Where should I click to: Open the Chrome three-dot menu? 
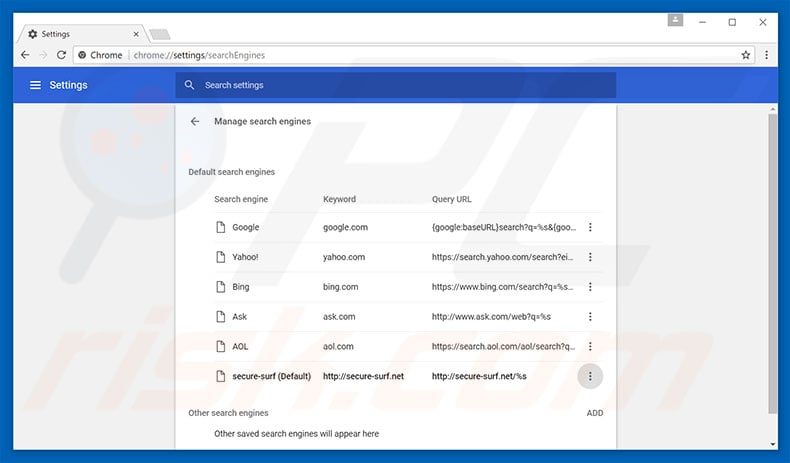pyautogui.click(x=766, y=55)
